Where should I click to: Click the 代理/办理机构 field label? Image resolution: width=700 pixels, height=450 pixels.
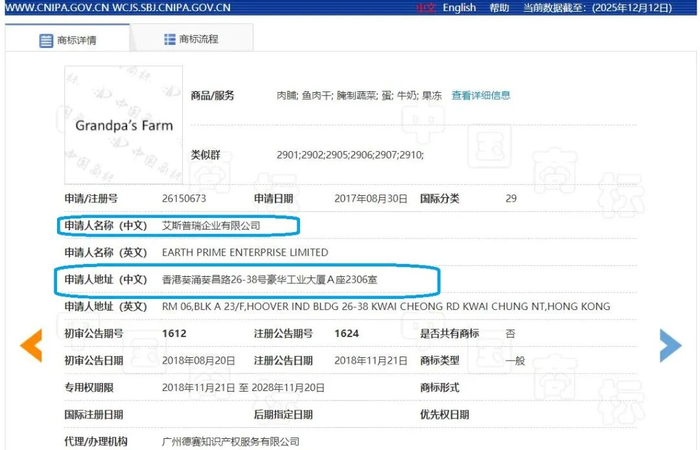tap(96, 442)
